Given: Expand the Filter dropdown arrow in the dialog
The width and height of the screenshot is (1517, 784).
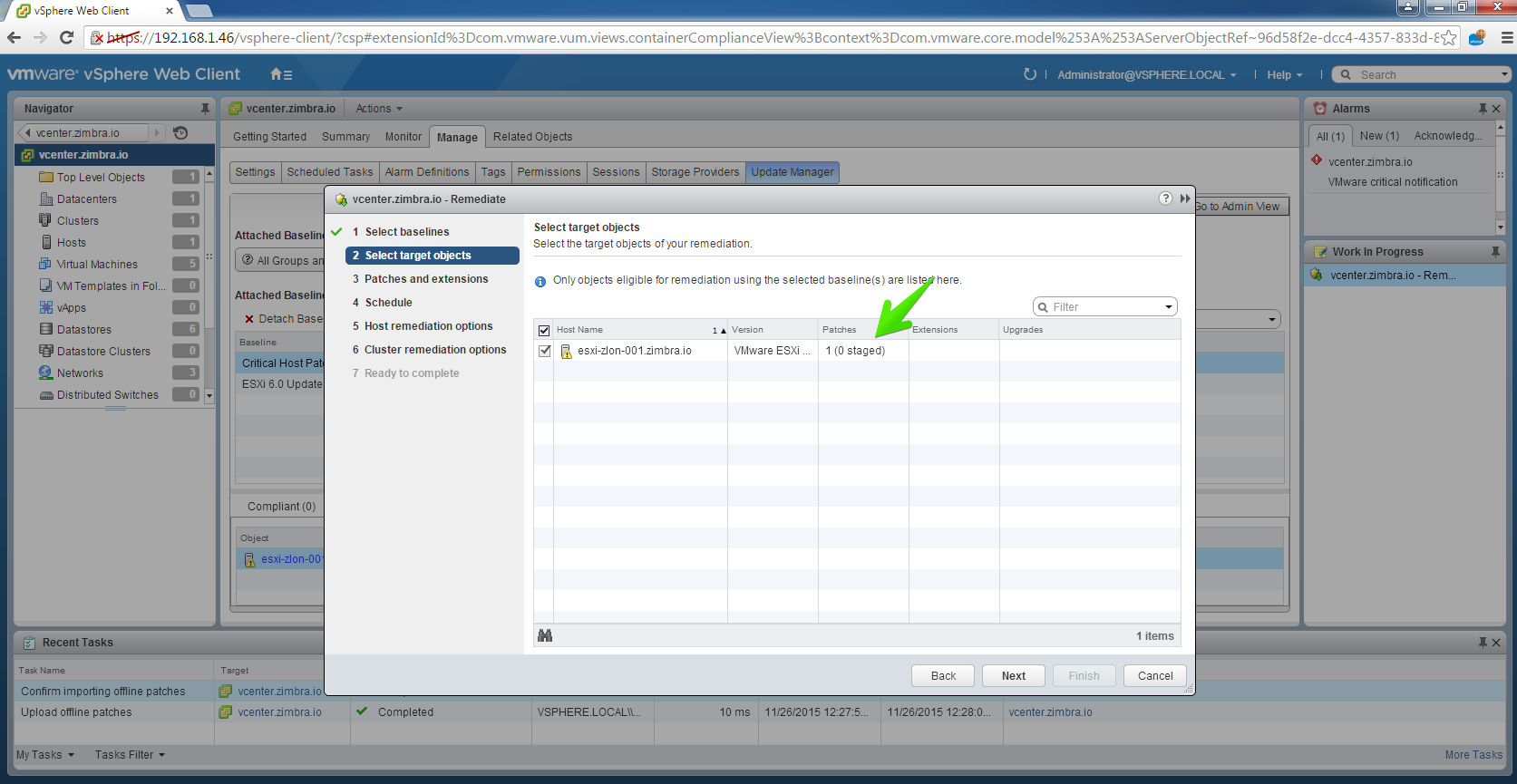Looking at the screenshot, I should point(1168,307).
